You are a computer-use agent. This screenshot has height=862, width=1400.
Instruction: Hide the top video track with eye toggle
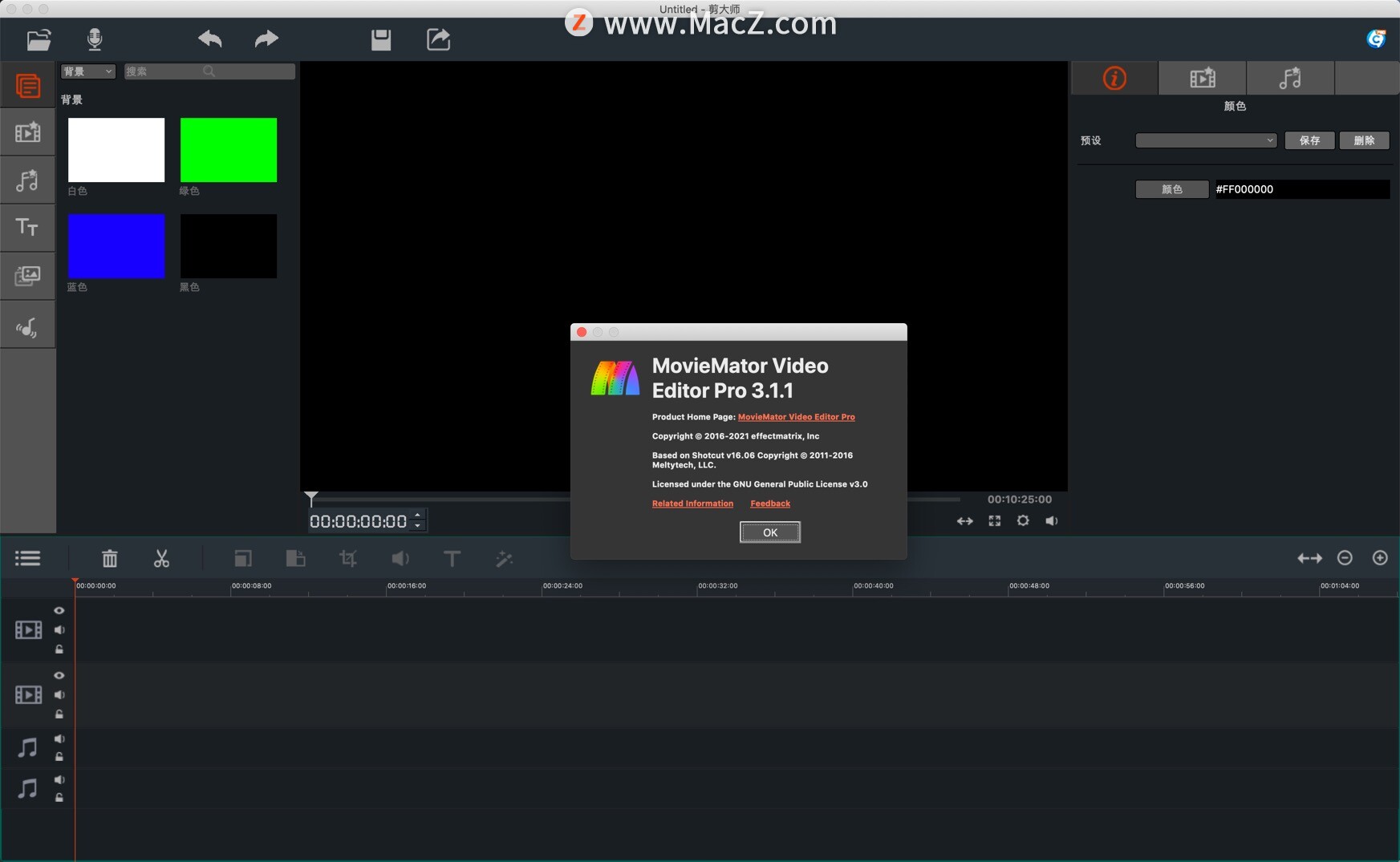point(59,609)
